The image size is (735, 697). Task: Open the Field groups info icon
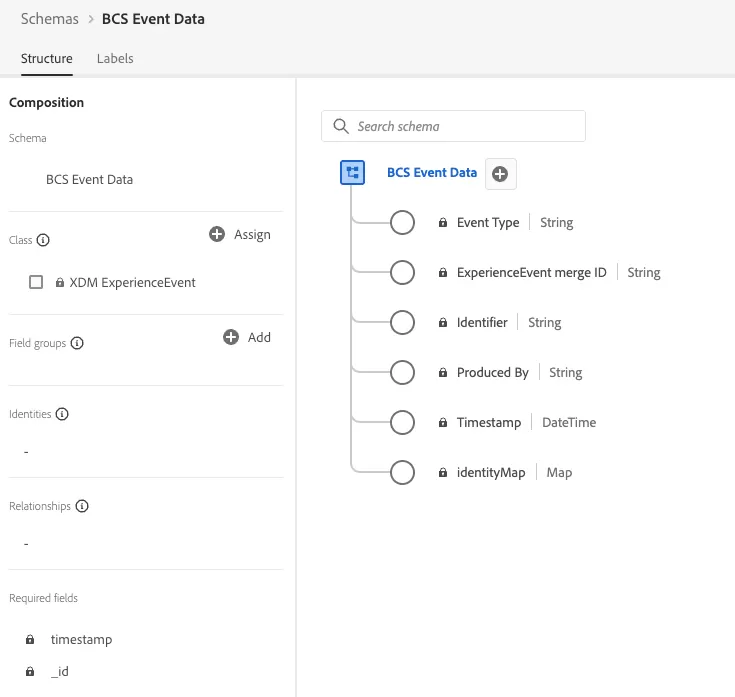[77, 343]
